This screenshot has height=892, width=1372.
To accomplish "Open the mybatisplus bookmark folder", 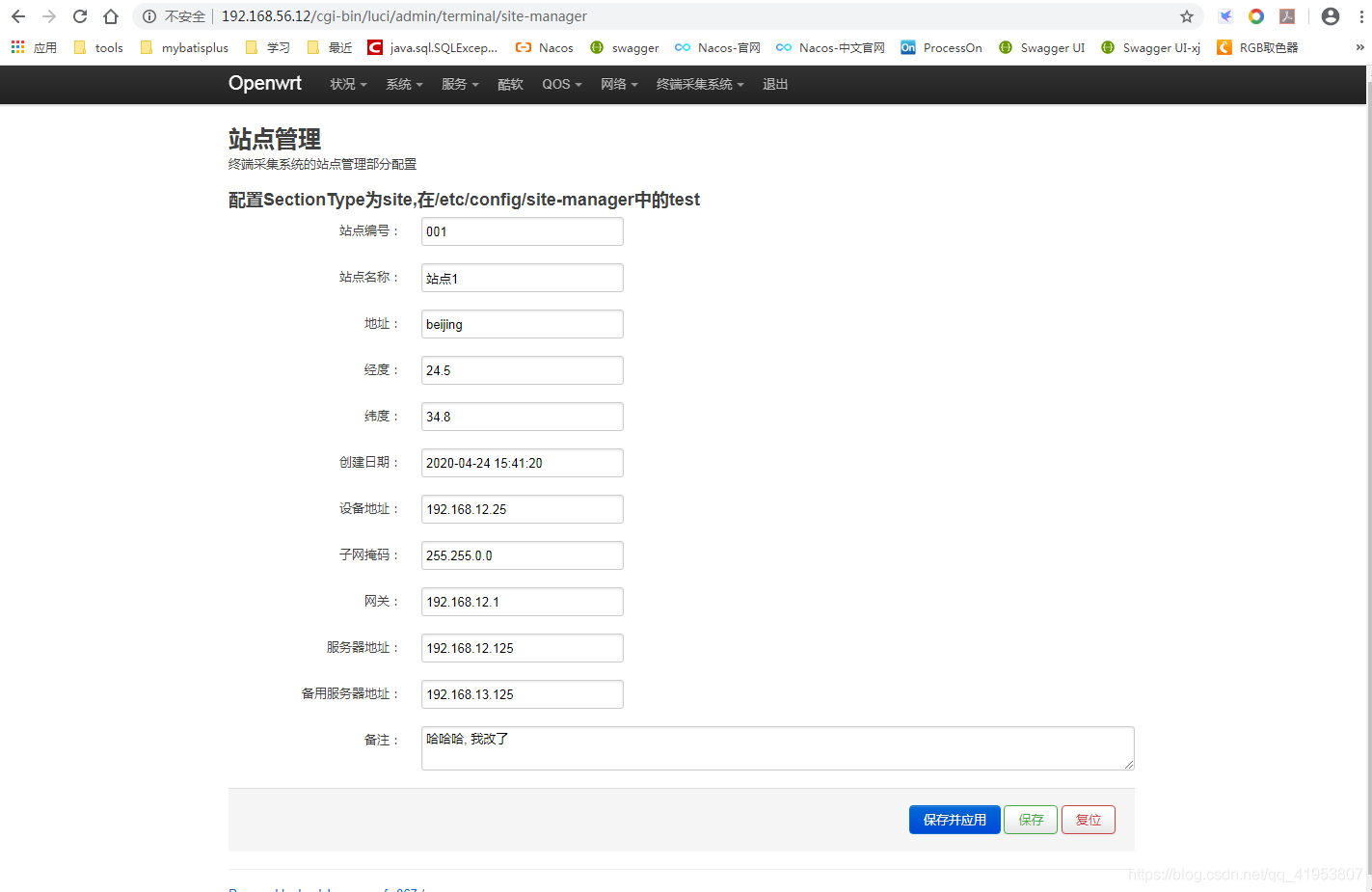I will (184, 47).
